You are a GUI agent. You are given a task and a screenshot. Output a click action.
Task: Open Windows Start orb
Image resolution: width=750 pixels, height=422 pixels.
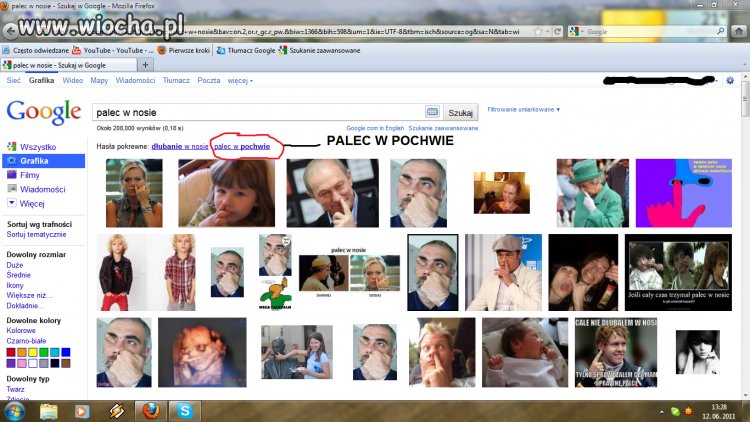14,411
